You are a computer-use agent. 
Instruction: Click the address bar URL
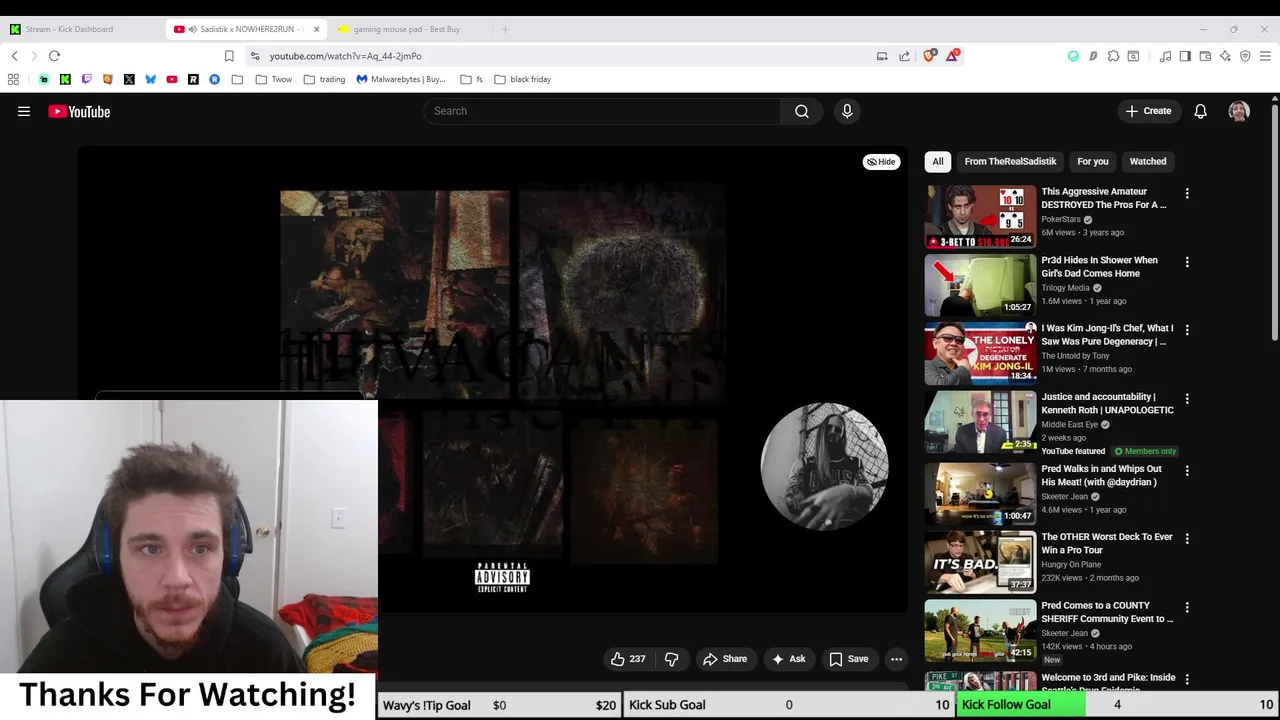(x=345, y=56)
